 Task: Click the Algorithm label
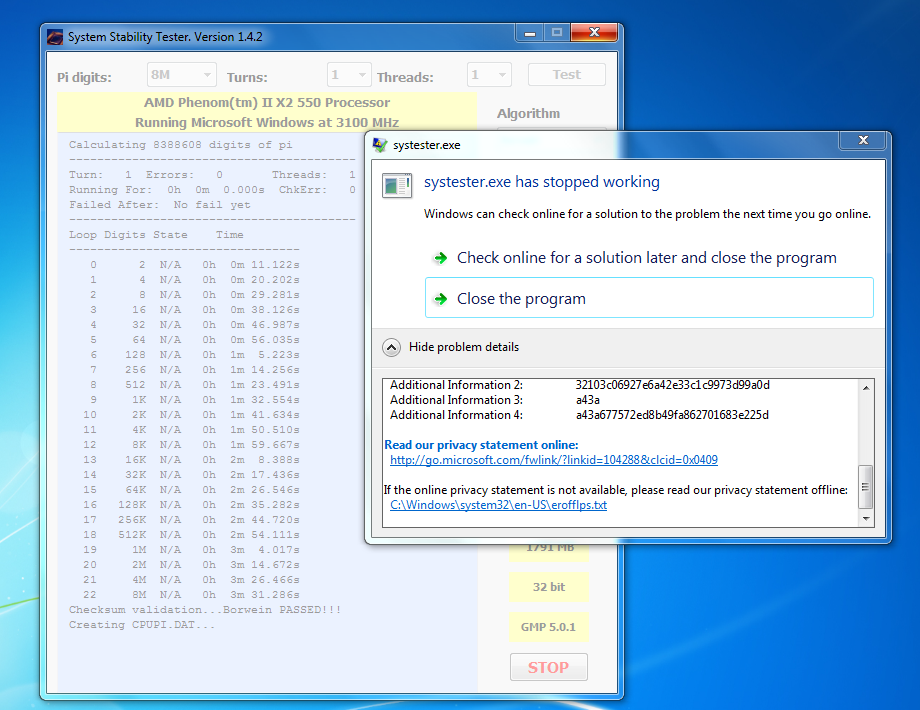click(x=528, y=114)
